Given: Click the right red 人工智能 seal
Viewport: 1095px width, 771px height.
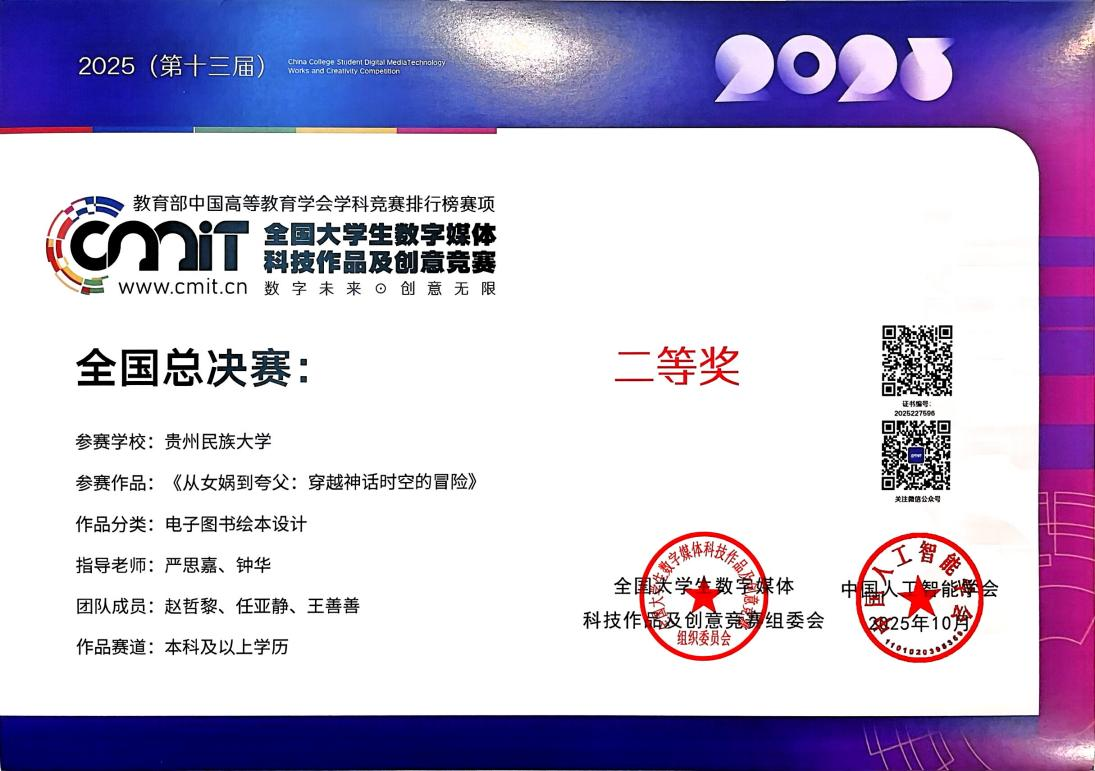Looking at the screenshot, I should point(915,599).
